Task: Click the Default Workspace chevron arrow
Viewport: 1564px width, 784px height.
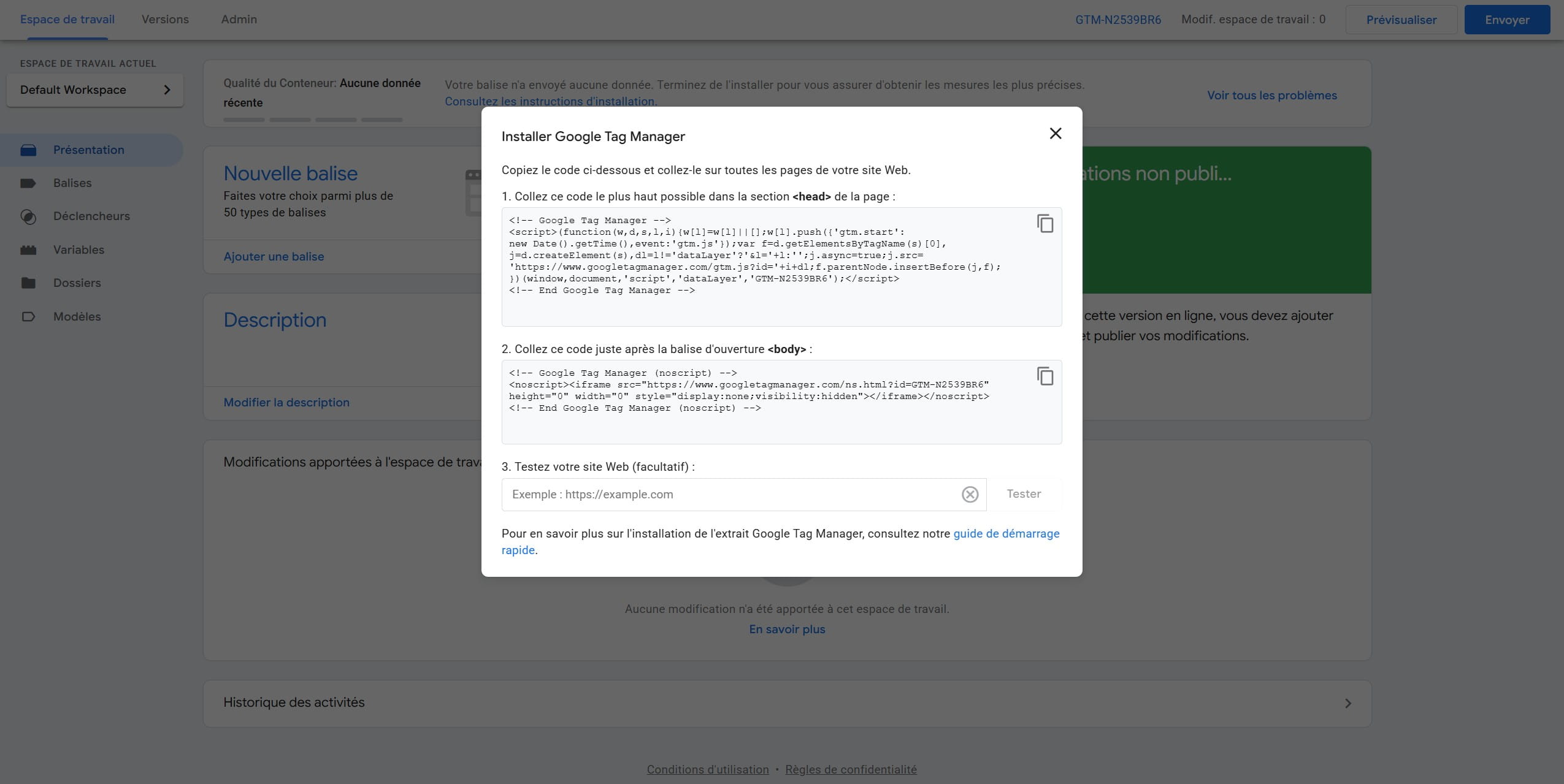Action: [167, 90]
